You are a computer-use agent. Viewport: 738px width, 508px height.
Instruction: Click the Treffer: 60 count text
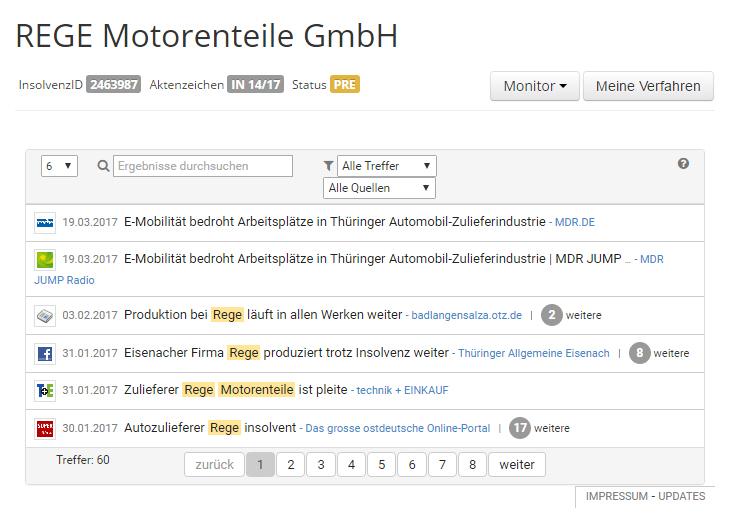83,460
